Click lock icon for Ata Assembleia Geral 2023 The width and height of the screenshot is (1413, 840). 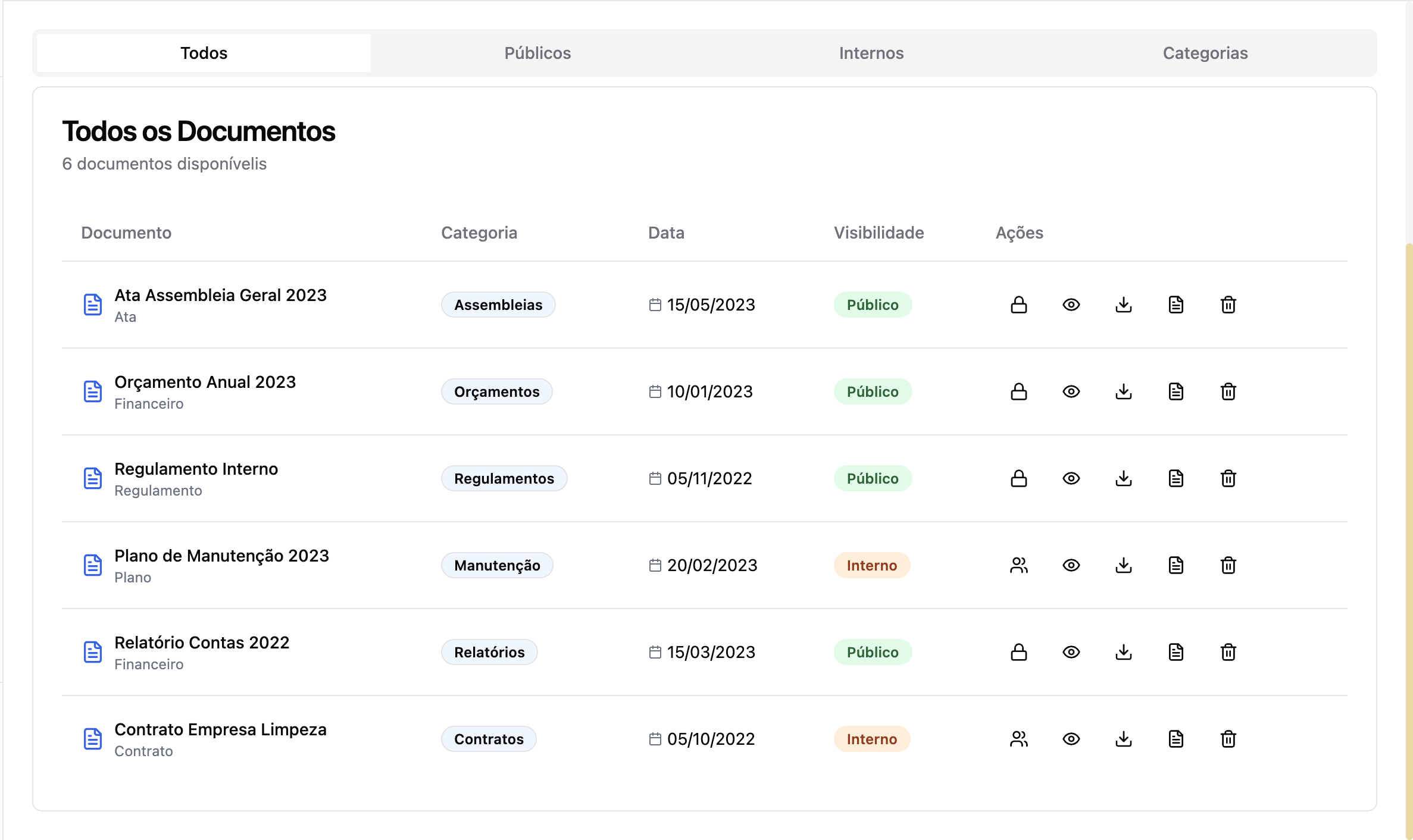tap(1018, 305)
